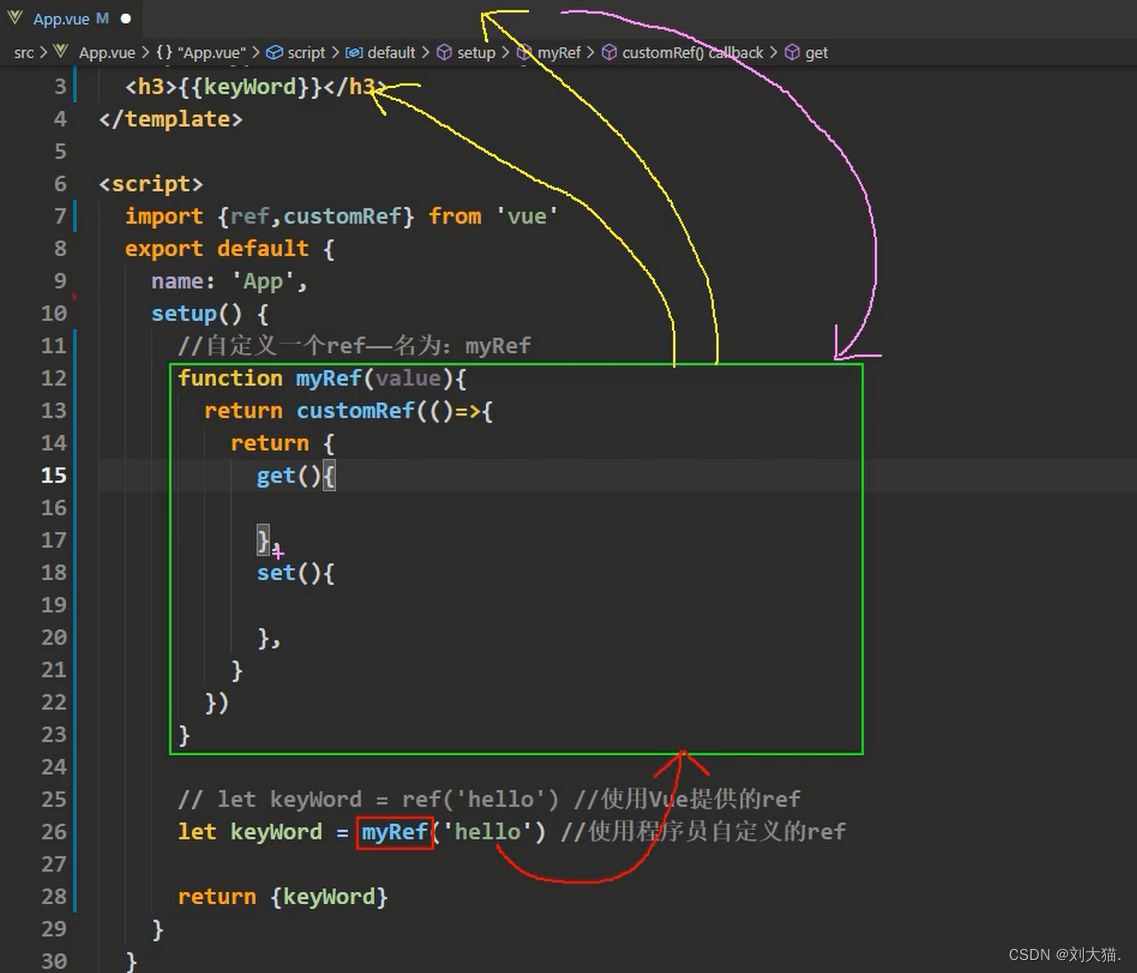
Task: Open the default breadcrumb segment
Action: coord(392,52)
